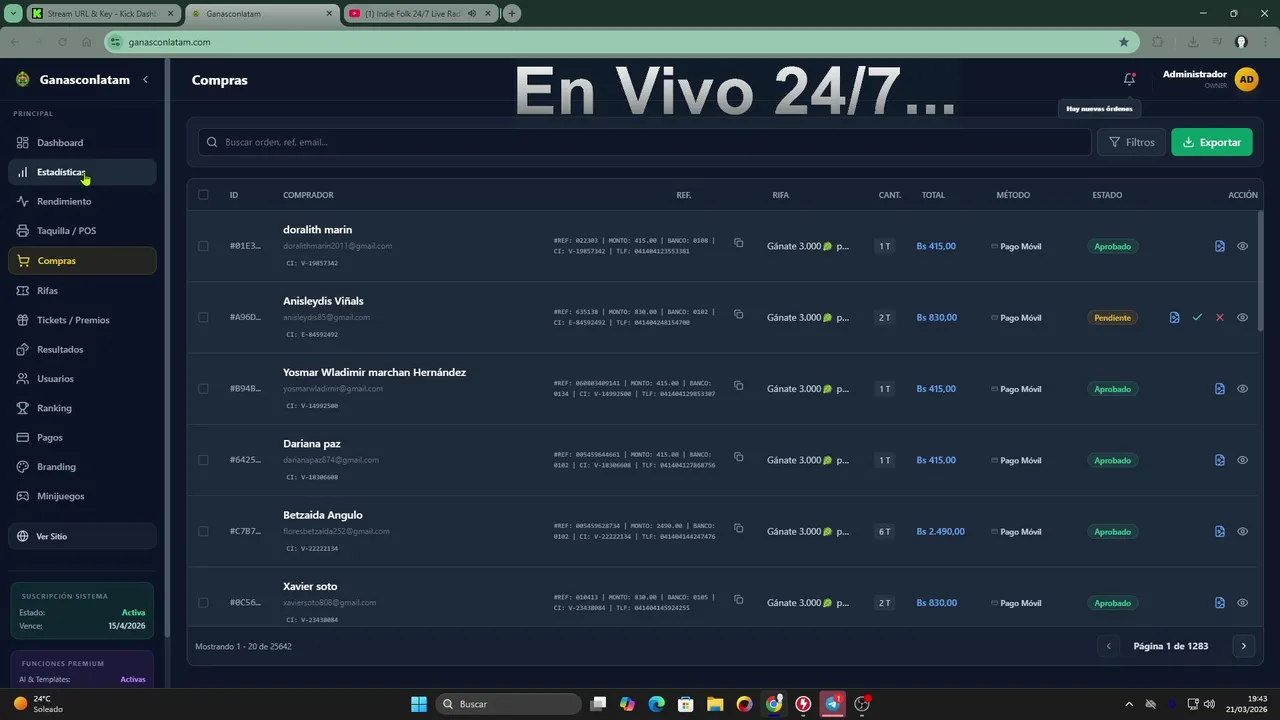
Task: Check the doralith marin row checkbox
Action: tap(203, 246)
